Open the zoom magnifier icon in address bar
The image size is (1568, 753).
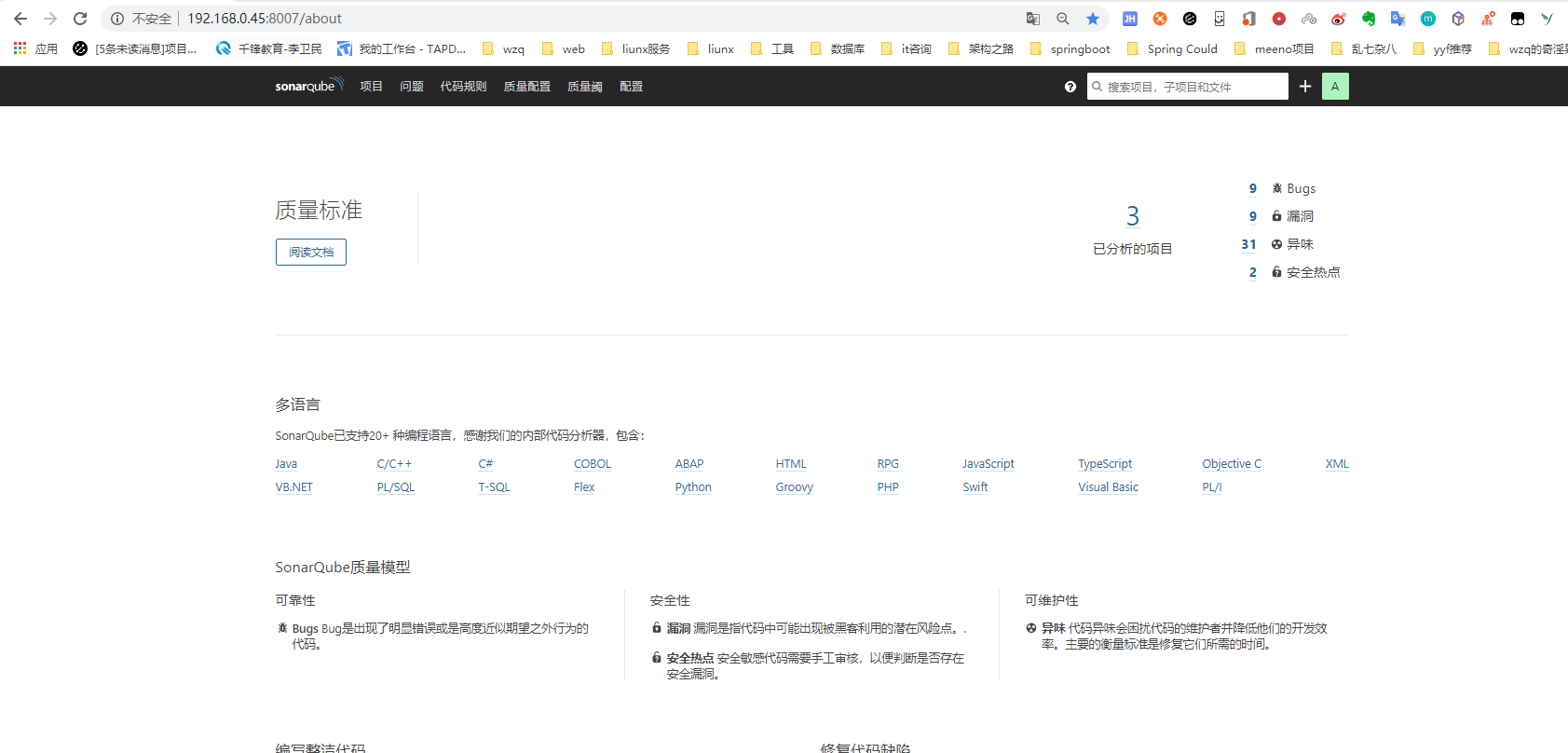pyautogui.click(x=1063, y=19)
